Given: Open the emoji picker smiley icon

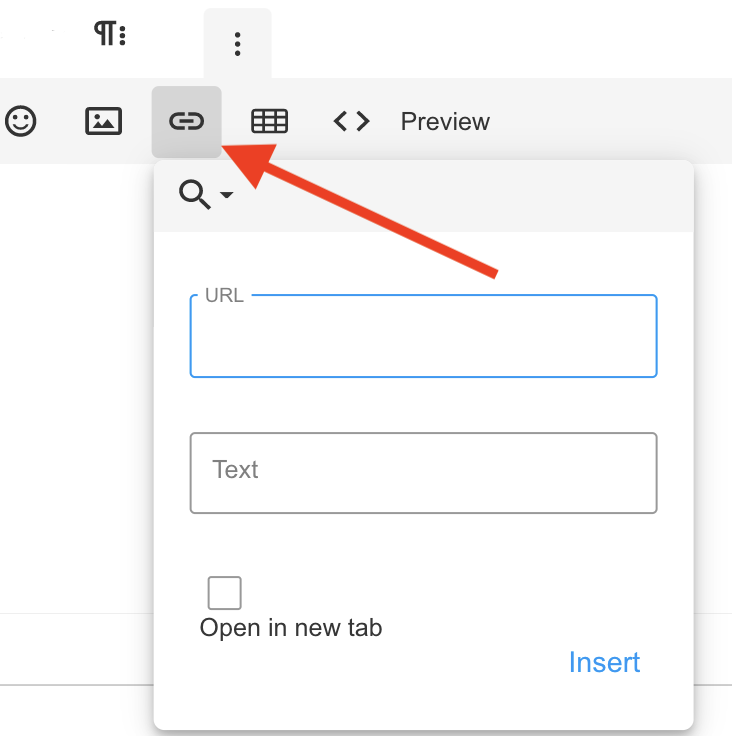Looking at the screenshot, I should click(20, 122).
